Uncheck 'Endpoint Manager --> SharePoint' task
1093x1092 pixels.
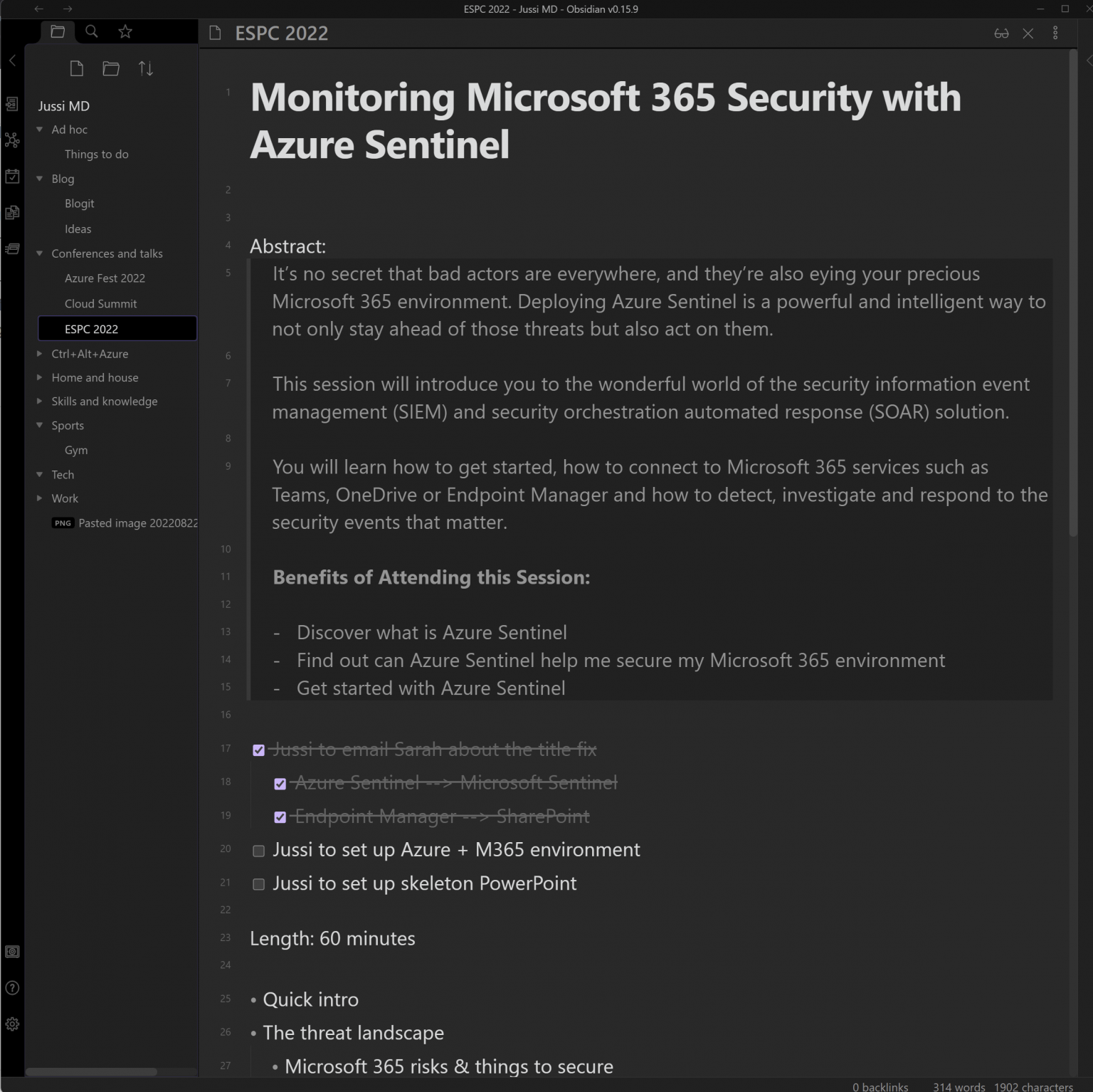click(x=280, y=817)
